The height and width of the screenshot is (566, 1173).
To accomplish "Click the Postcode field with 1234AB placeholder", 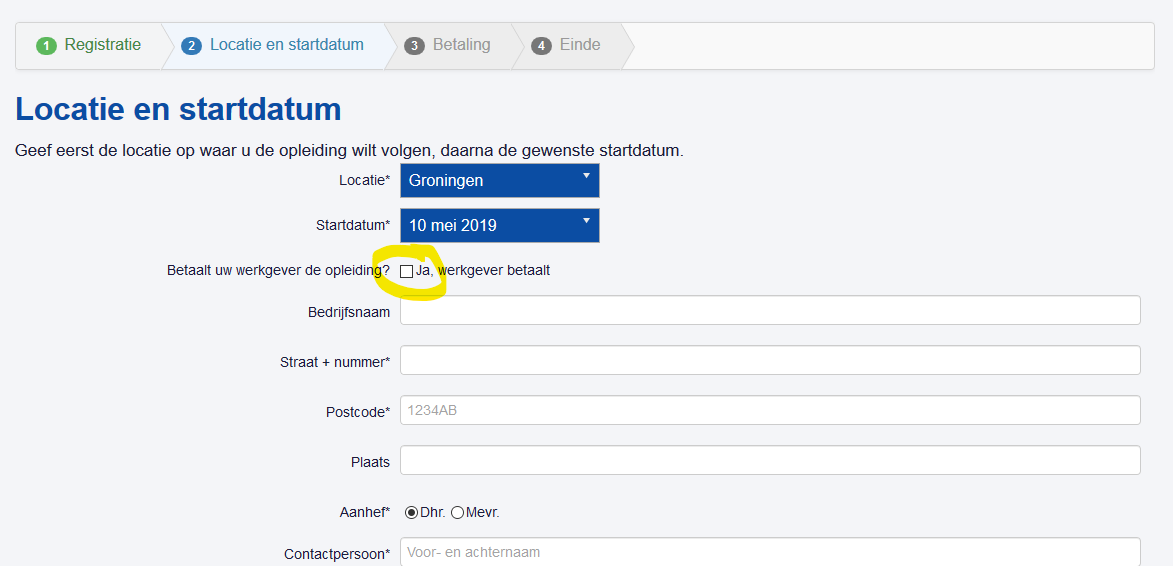I will point(770,410).
